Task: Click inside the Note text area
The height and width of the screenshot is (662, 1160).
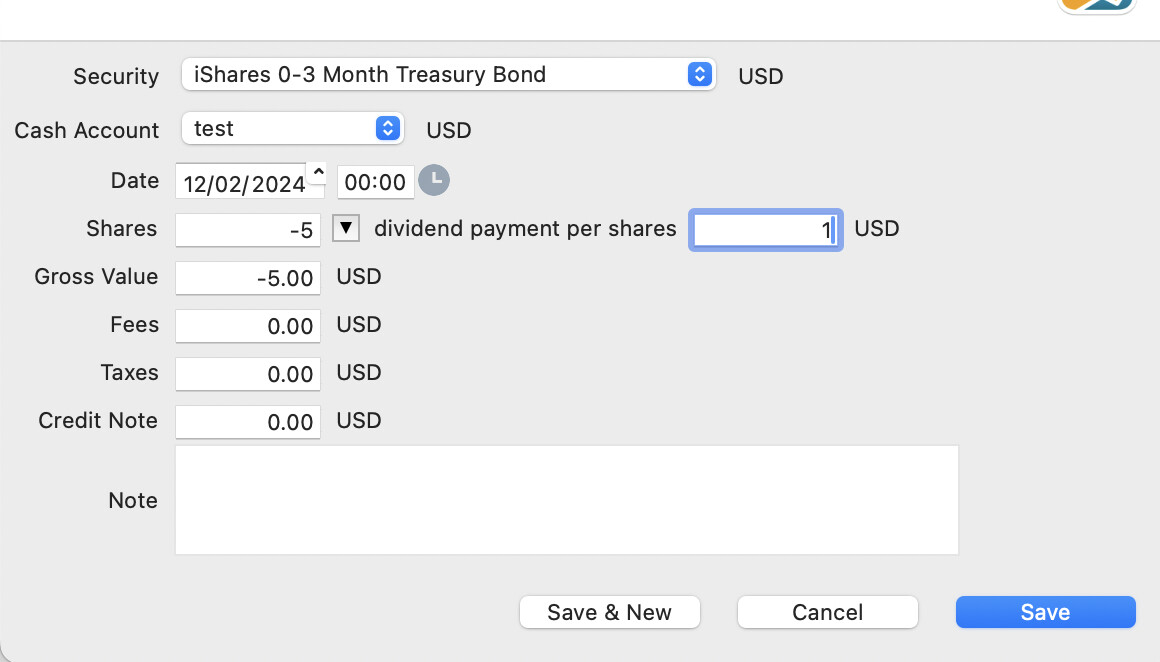Action: 567,500
